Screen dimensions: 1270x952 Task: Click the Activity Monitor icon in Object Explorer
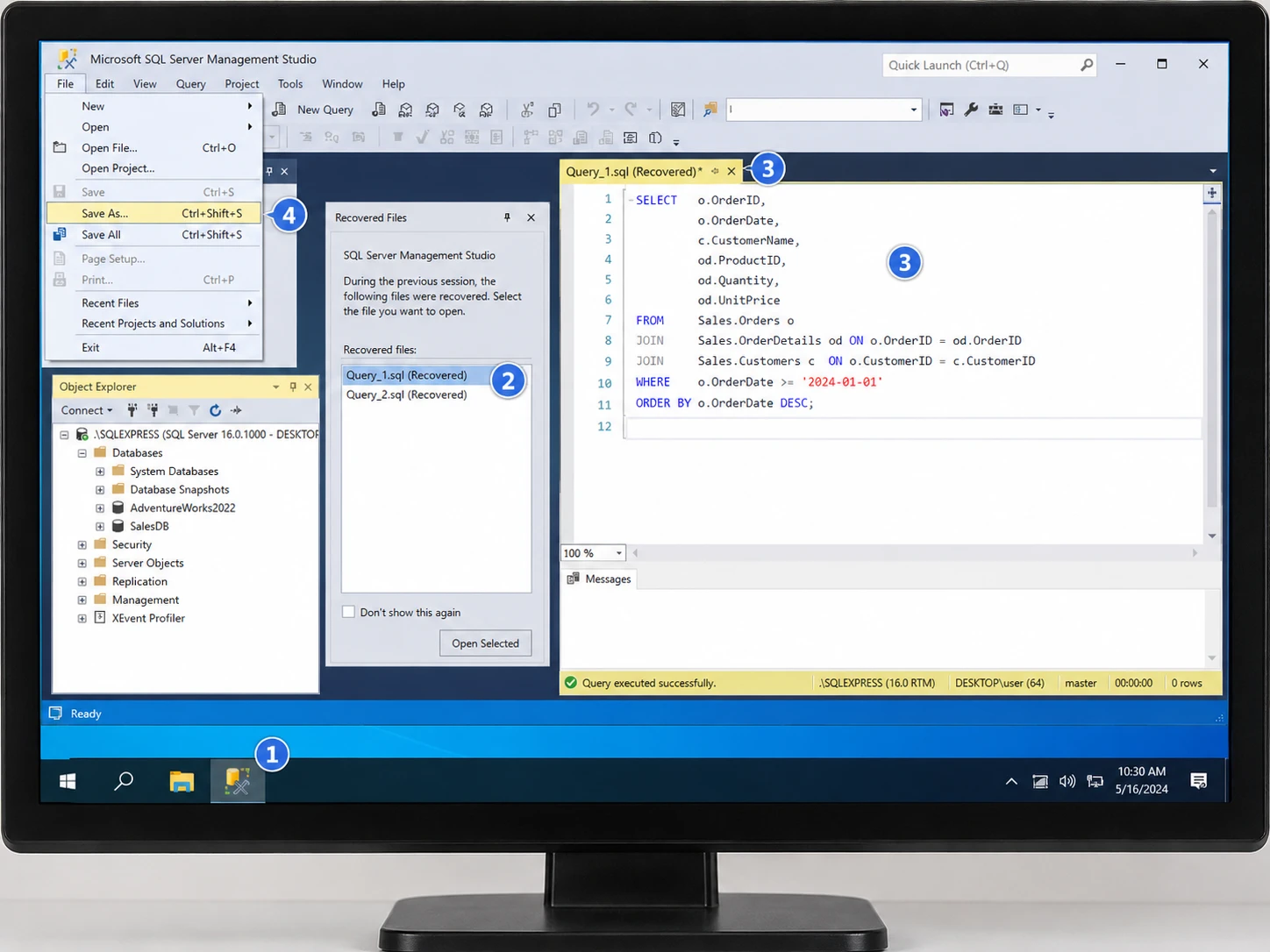pyautogui.click(x=236, y=410)
